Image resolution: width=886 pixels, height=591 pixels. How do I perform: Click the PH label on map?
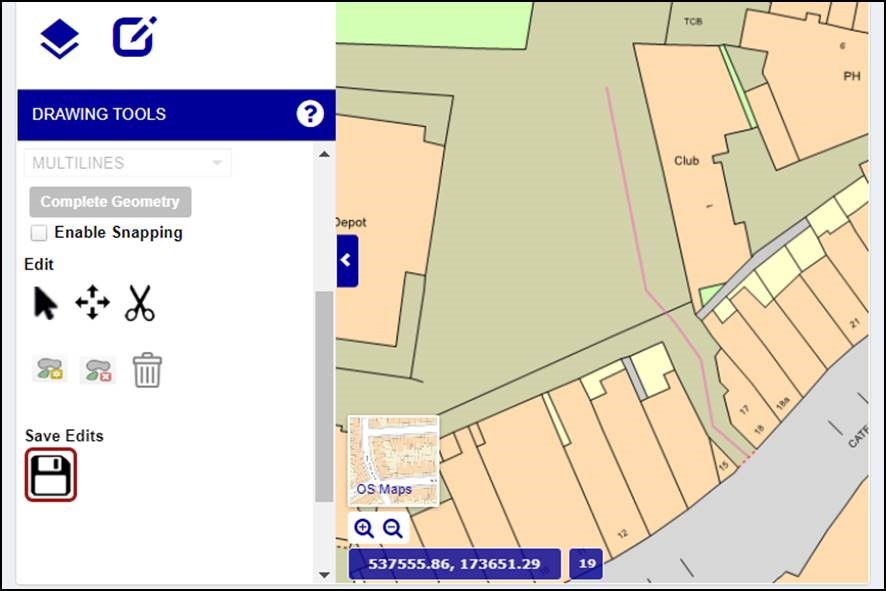pos(852,76)
